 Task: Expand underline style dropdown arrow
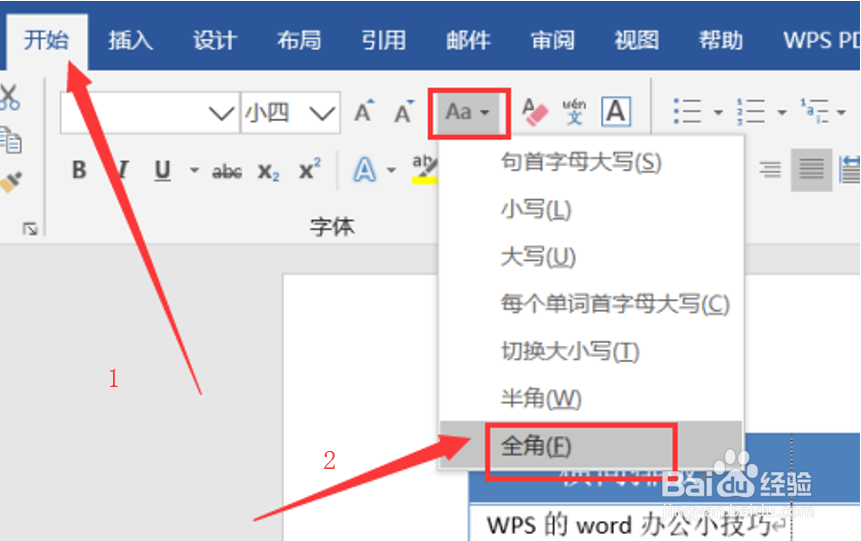(x=194, y=170)
